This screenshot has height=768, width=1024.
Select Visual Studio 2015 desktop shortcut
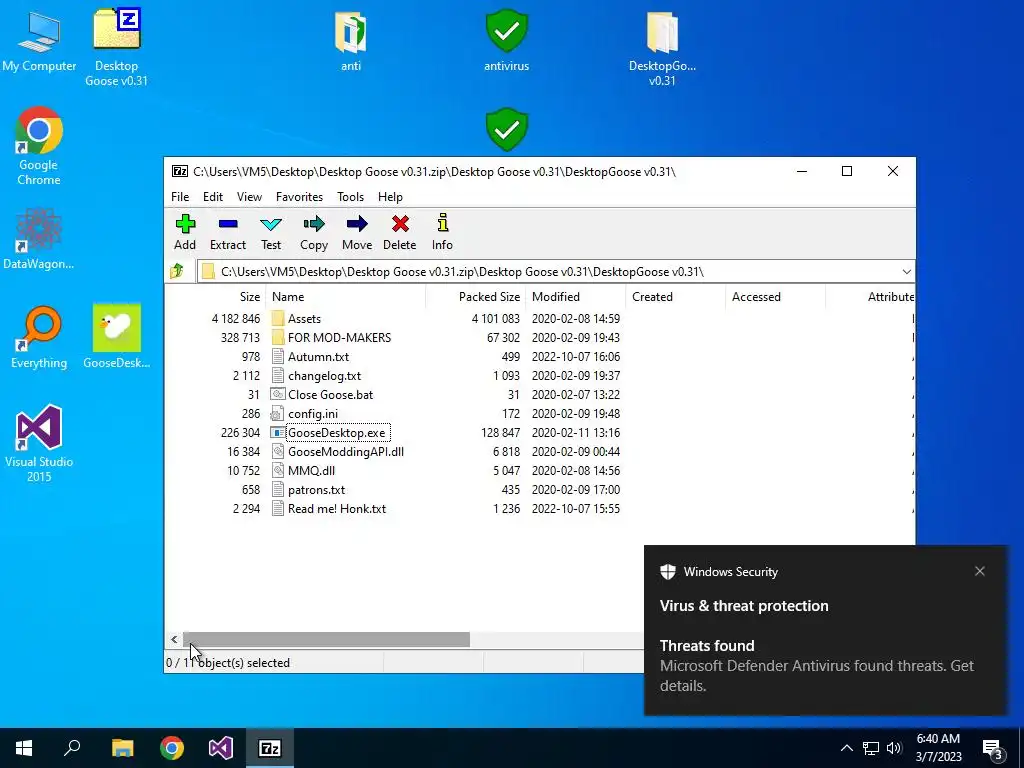(39, 444)
